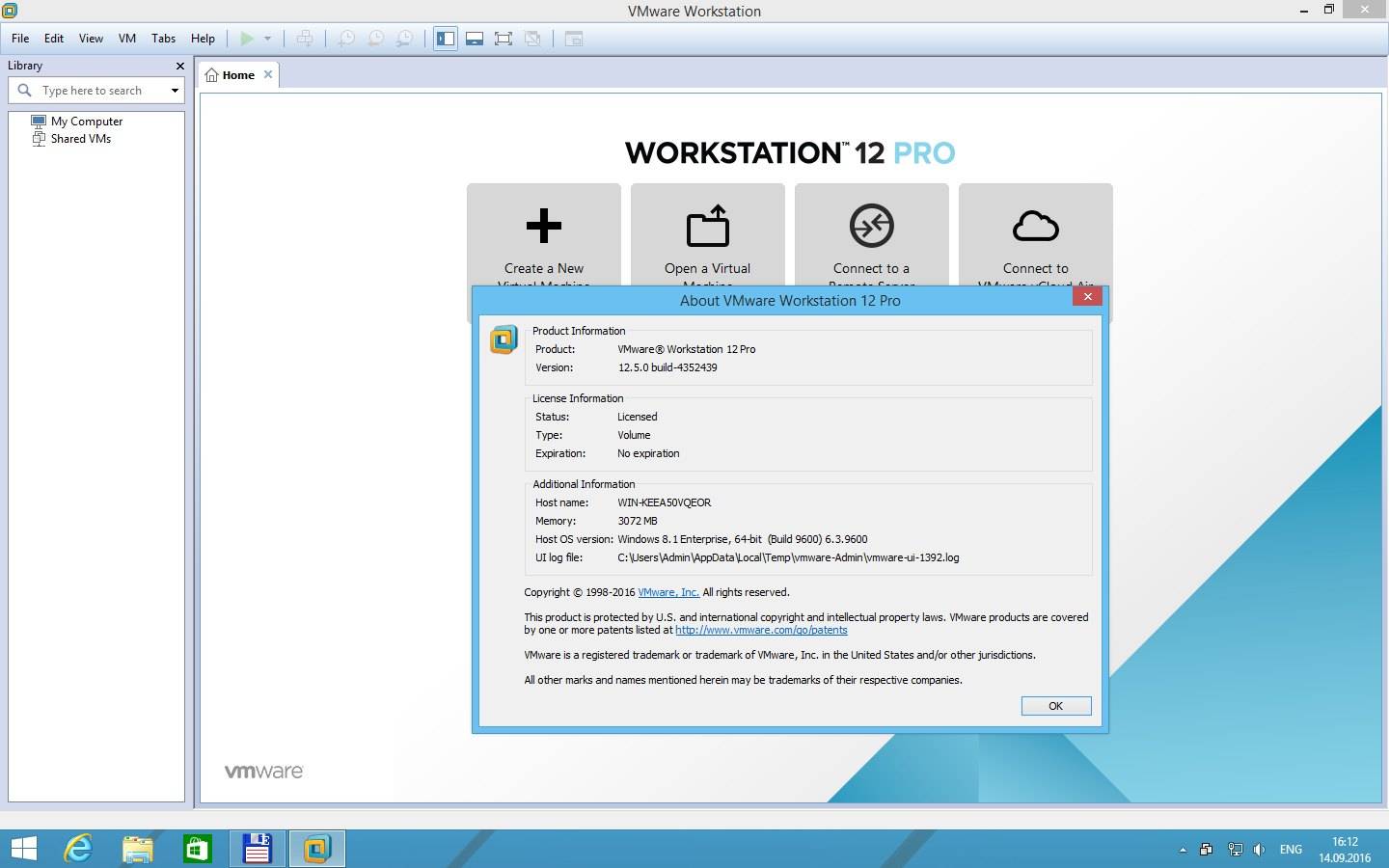
Task: Open the Windows Start button
Action: (x=23, y=849)
